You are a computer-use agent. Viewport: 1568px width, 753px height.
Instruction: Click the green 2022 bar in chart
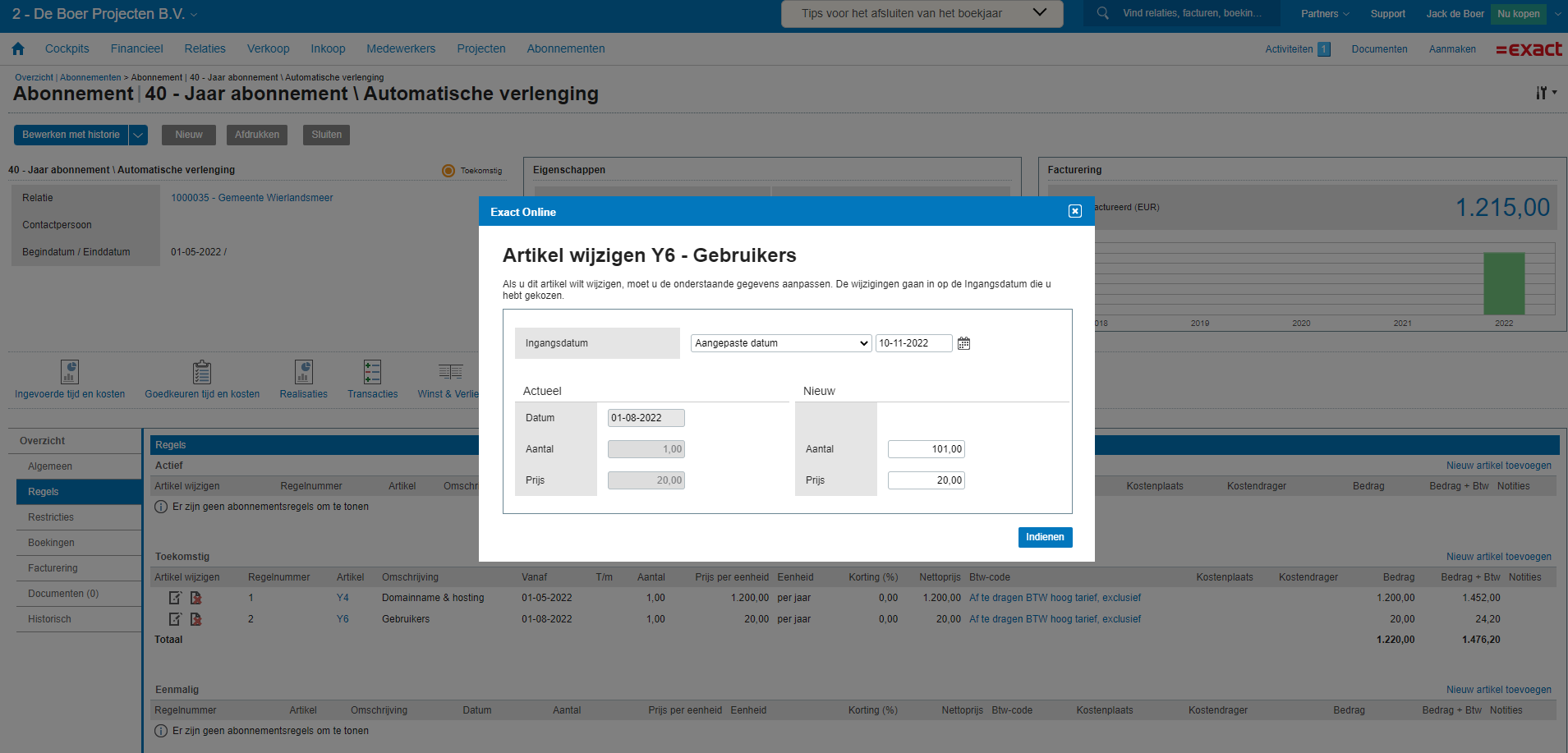pyautogui.click(x=1503, y=283)
